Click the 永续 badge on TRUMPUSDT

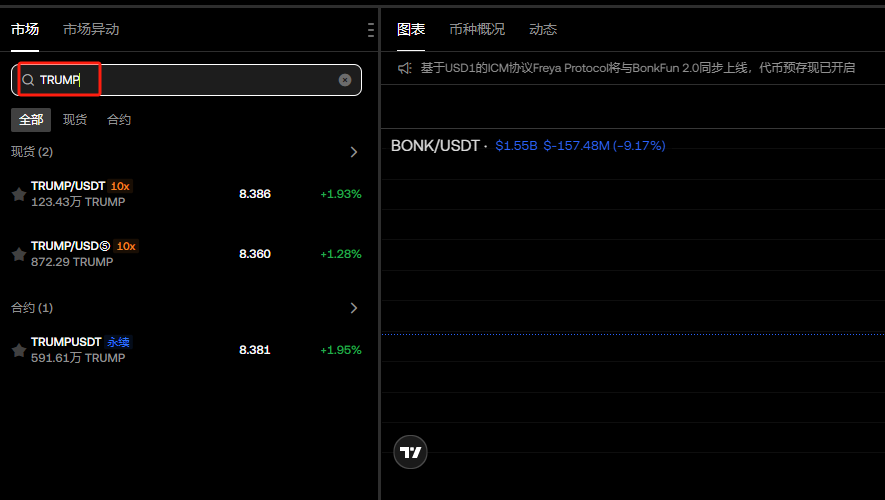pyautogui.click(x=119, y=342)
